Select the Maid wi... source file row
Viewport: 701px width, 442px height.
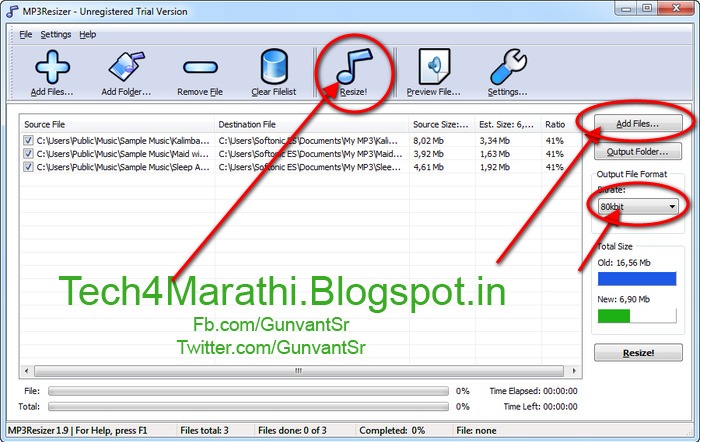coord(123,154)
